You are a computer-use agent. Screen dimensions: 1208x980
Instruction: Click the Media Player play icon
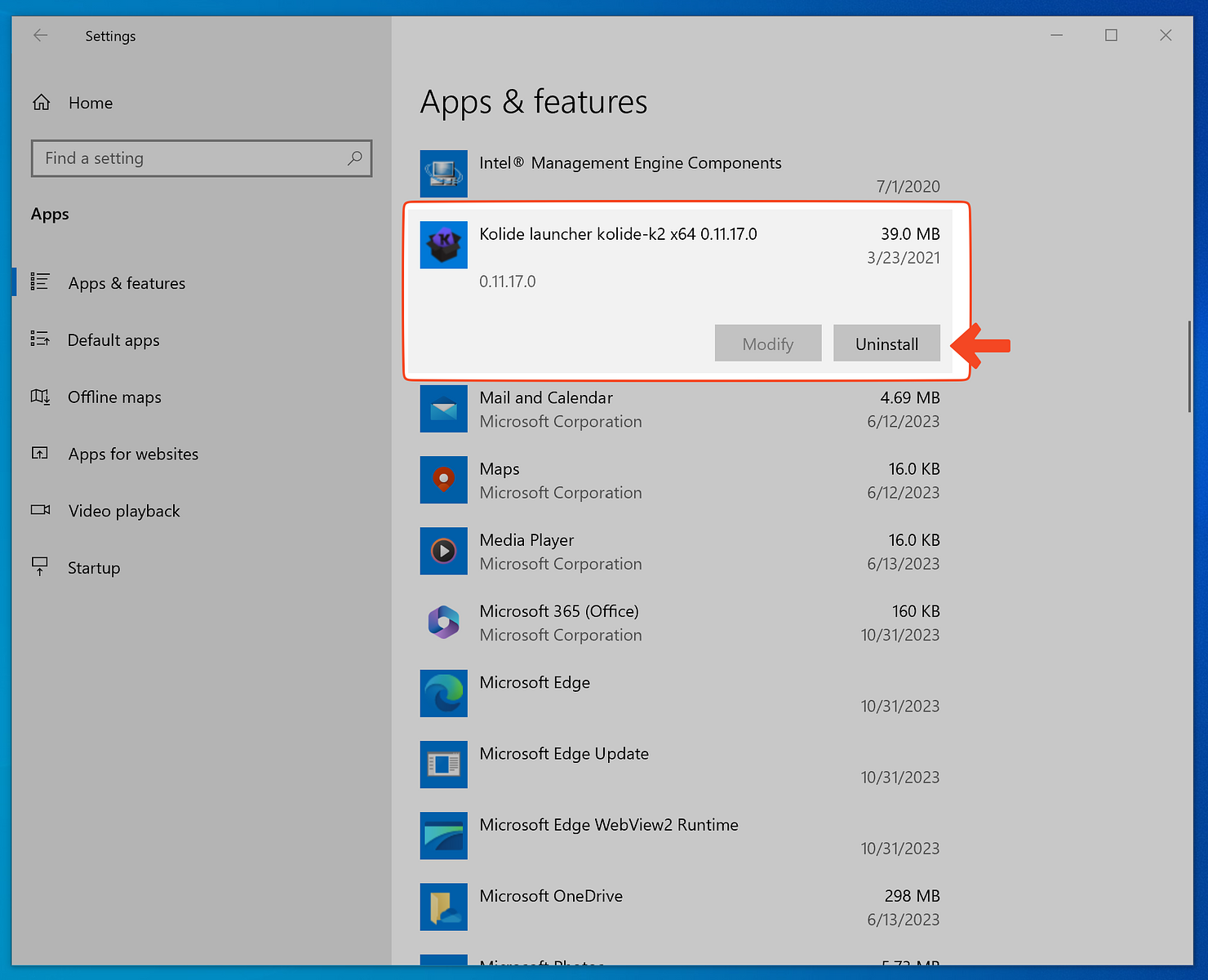click(443, 551)
